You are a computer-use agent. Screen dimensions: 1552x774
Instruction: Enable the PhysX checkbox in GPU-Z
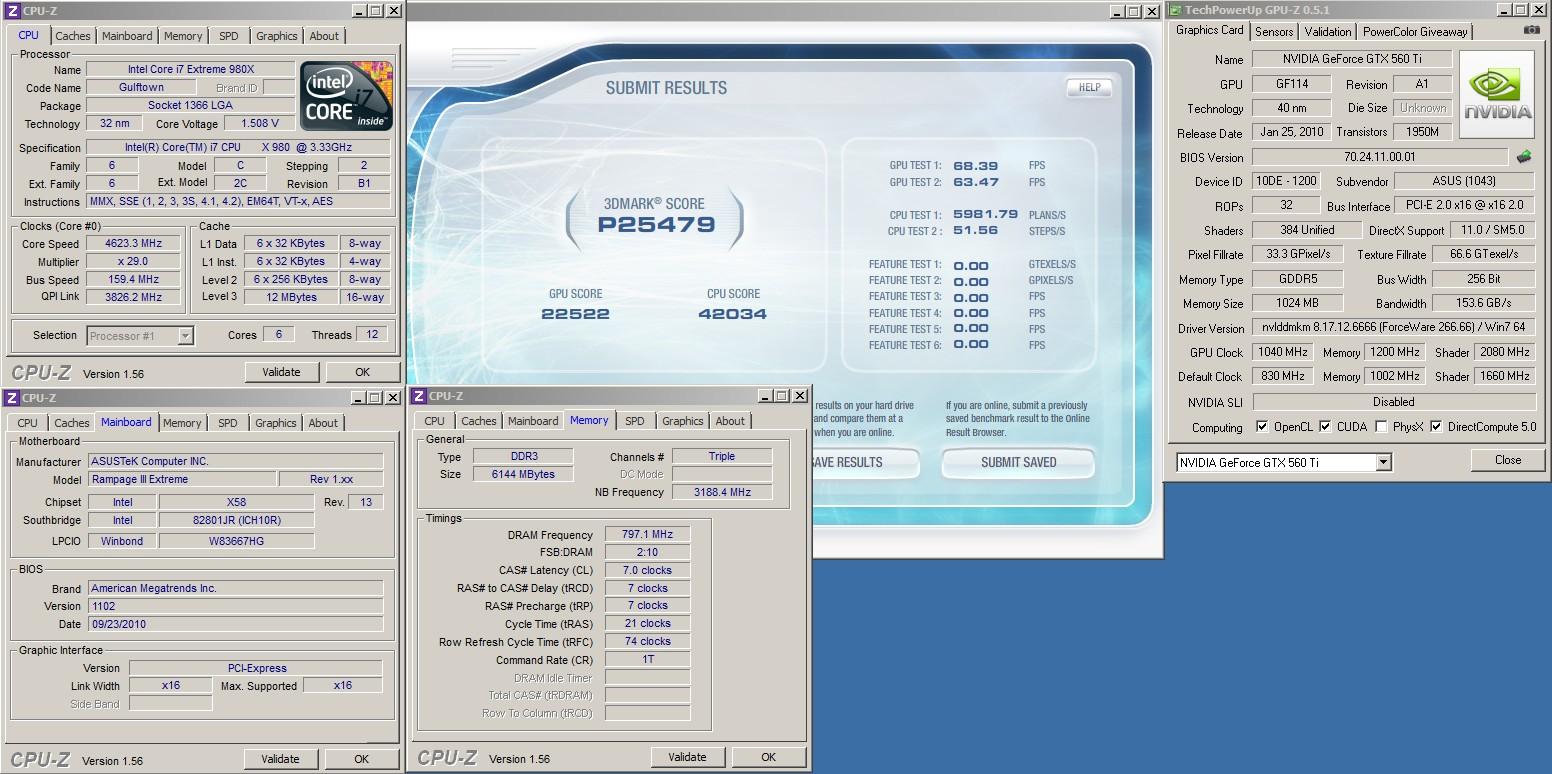[1381, 427]
